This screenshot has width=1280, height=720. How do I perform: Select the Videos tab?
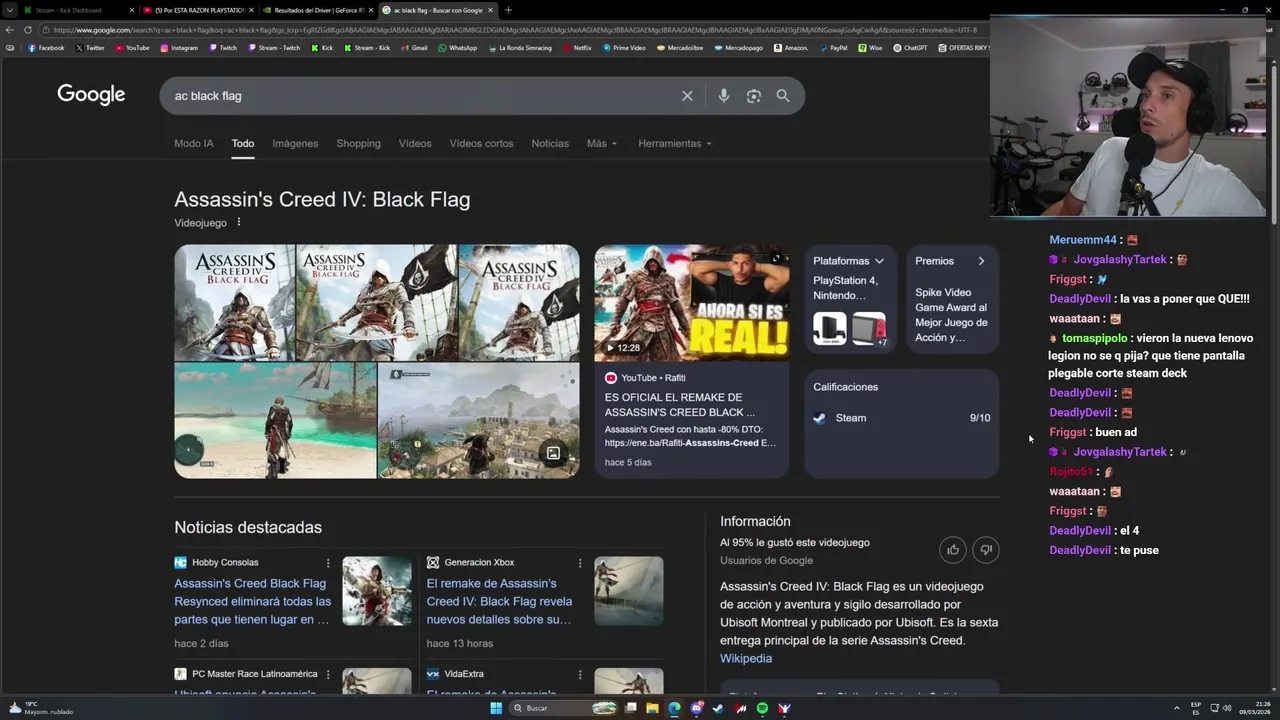(415, 143)
